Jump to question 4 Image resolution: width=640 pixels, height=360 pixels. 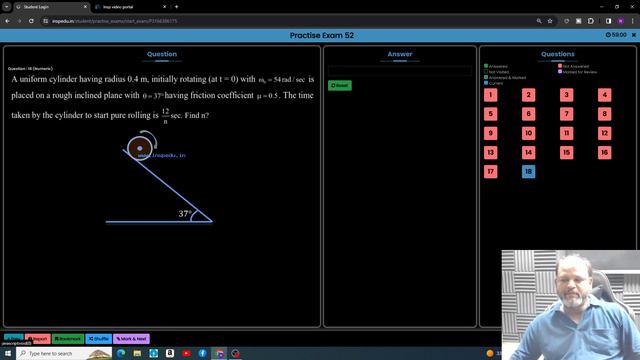click(604, 95)
